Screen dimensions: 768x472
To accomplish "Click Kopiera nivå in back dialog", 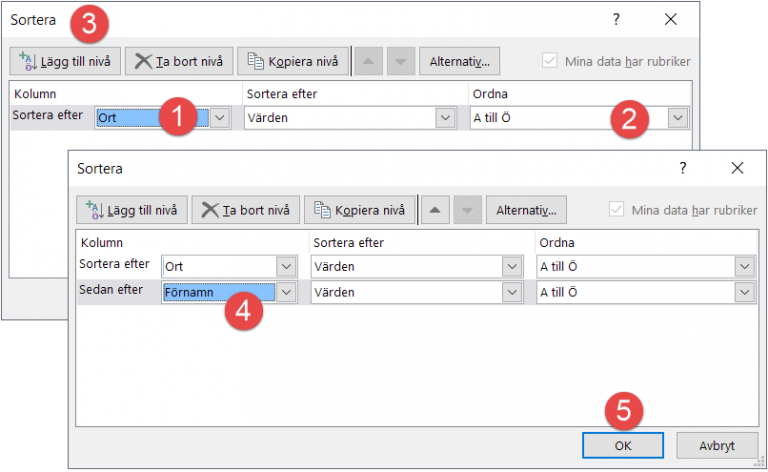I will (x=293, y=61).
